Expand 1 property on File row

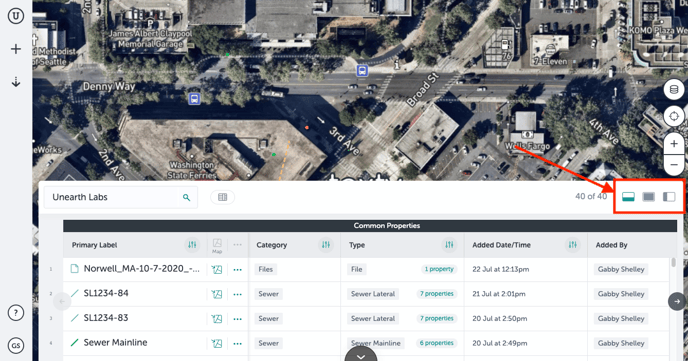[x=439, y=269]
